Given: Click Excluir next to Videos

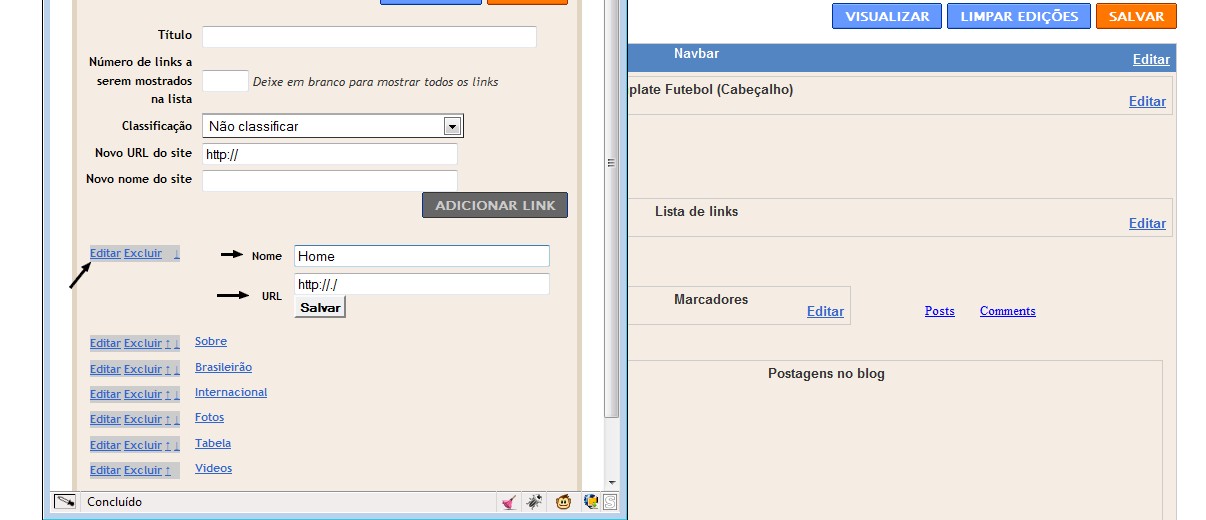Looking at the screenshot, I should (x=143, y=470).
